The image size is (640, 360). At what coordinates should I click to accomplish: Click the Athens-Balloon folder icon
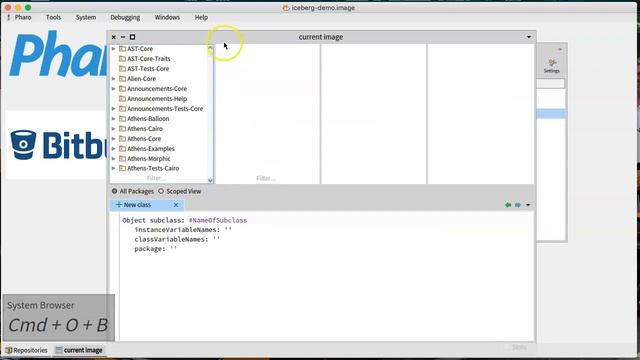point(122,118)
